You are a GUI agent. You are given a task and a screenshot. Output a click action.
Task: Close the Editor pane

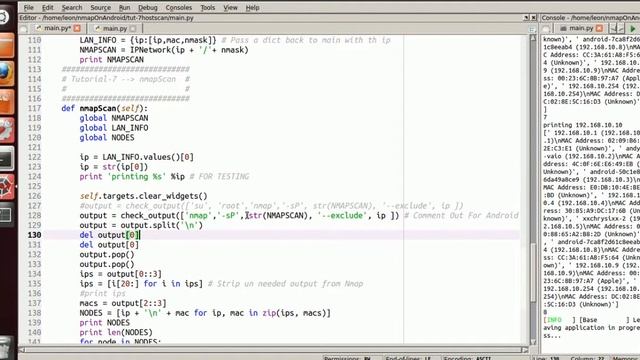click(x=533, y=18)
